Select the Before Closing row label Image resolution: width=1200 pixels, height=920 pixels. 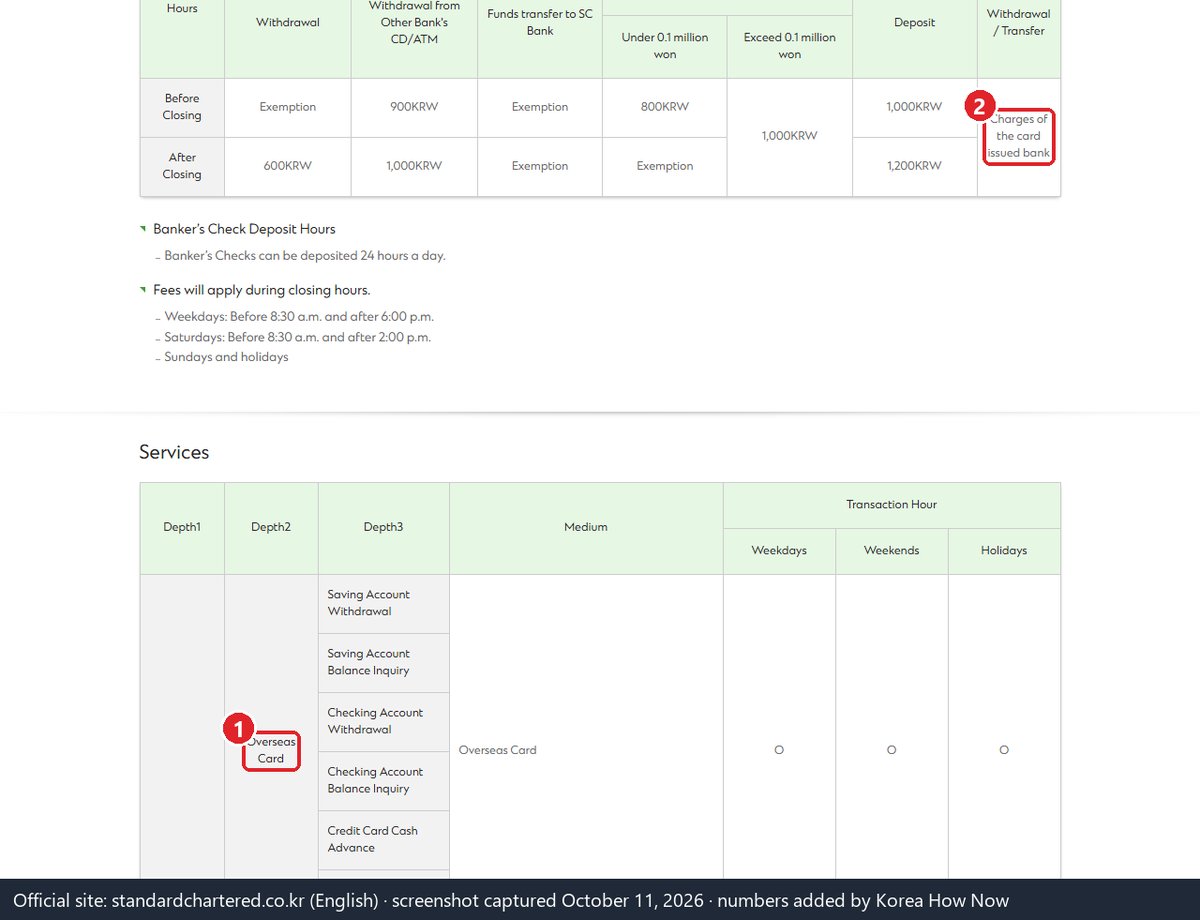tap(182, 107)
